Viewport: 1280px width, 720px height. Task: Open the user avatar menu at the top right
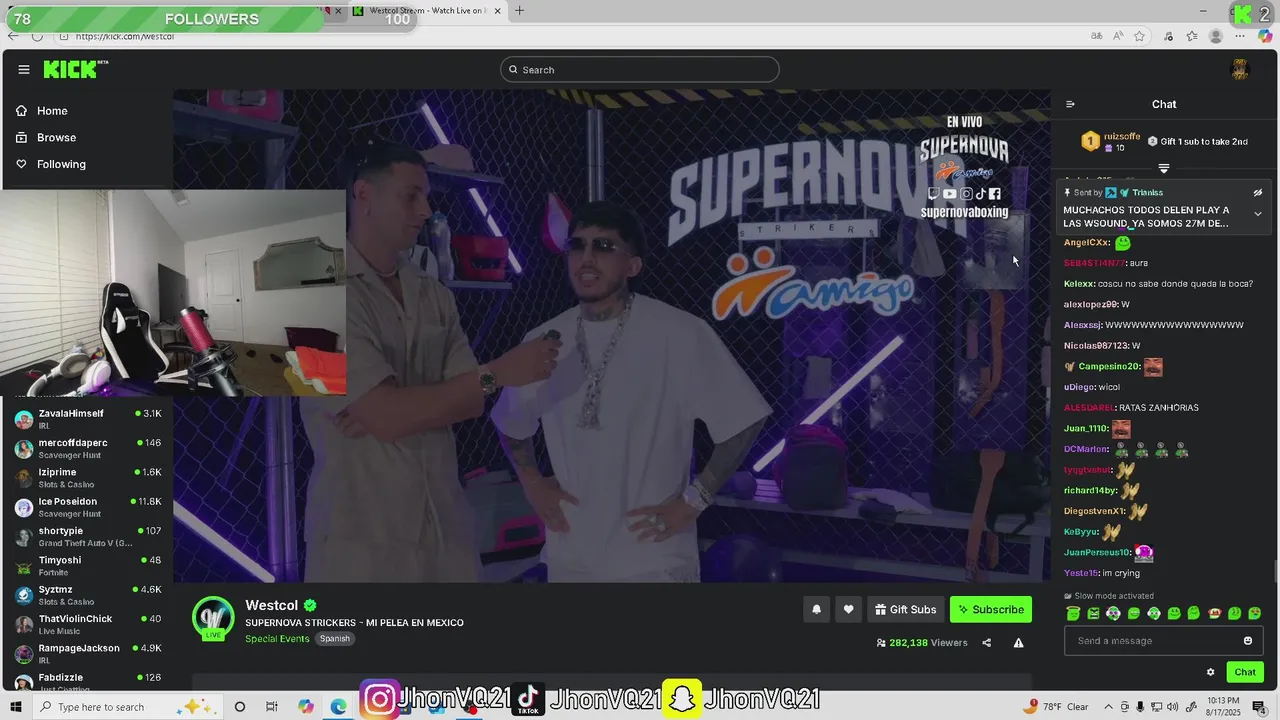1240,69
